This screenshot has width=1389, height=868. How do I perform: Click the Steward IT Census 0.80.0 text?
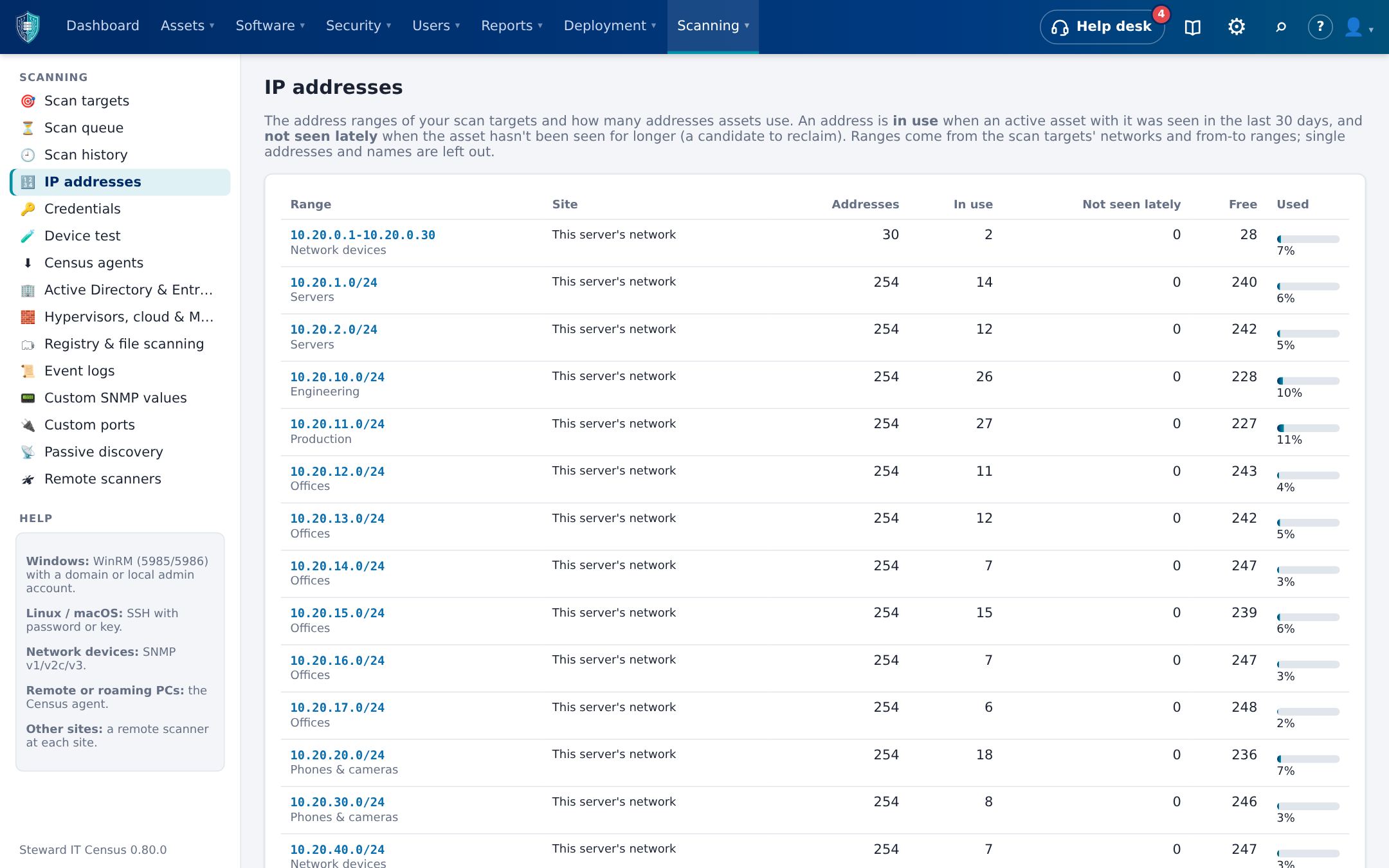(x=93, y=850)
